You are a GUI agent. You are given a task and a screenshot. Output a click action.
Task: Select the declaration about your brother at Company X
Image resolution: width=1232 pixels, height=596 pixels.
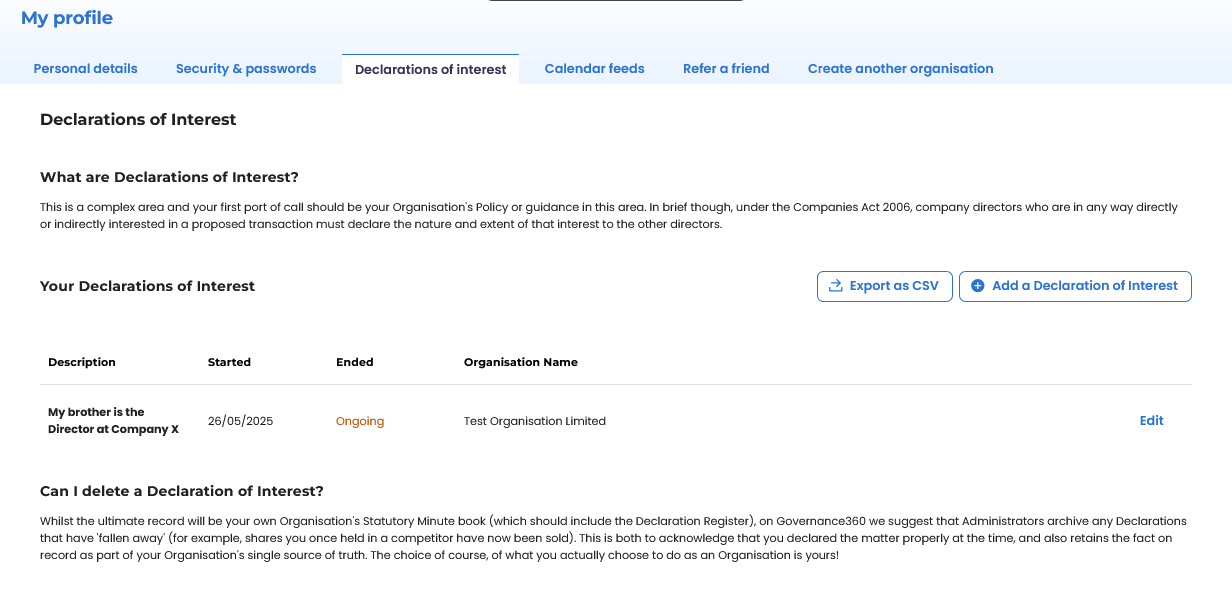click(x=113, y=420)
